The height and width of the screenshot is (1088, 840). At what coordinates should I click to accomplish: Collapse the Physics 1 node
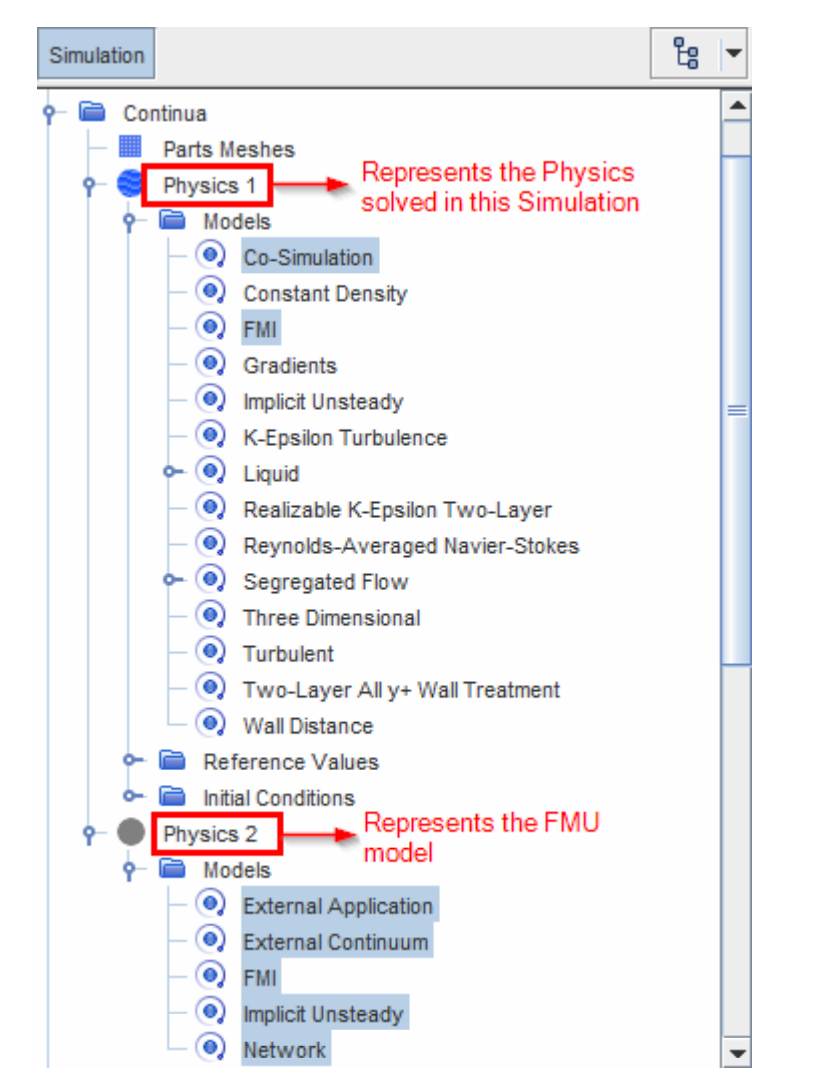[89, 185]
